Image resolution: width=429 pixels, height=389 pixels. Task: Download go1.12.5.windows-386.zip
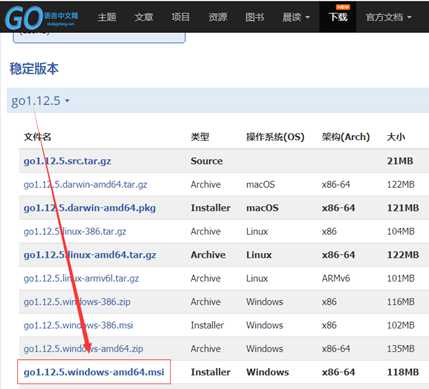tap(77, 302)
